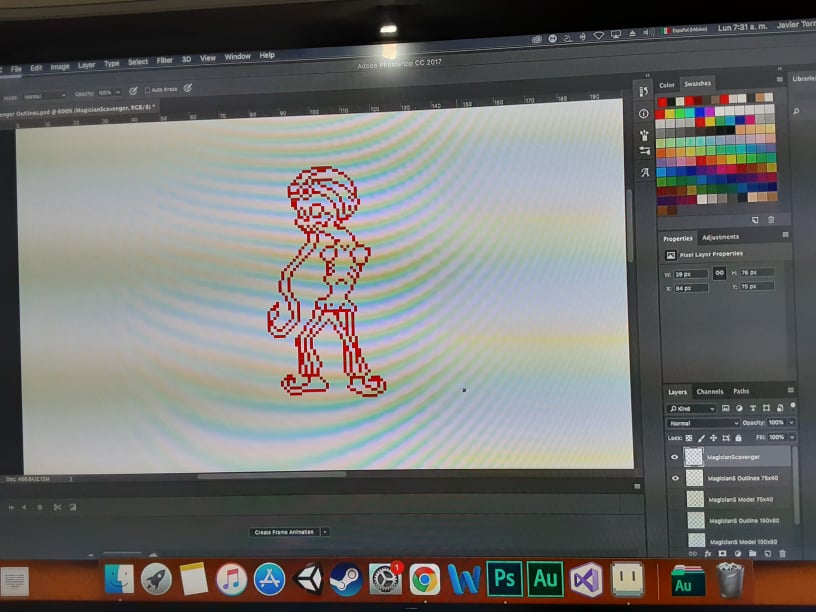
Task: Filter layers by pixel layer icon
Action: click(725, 408)
